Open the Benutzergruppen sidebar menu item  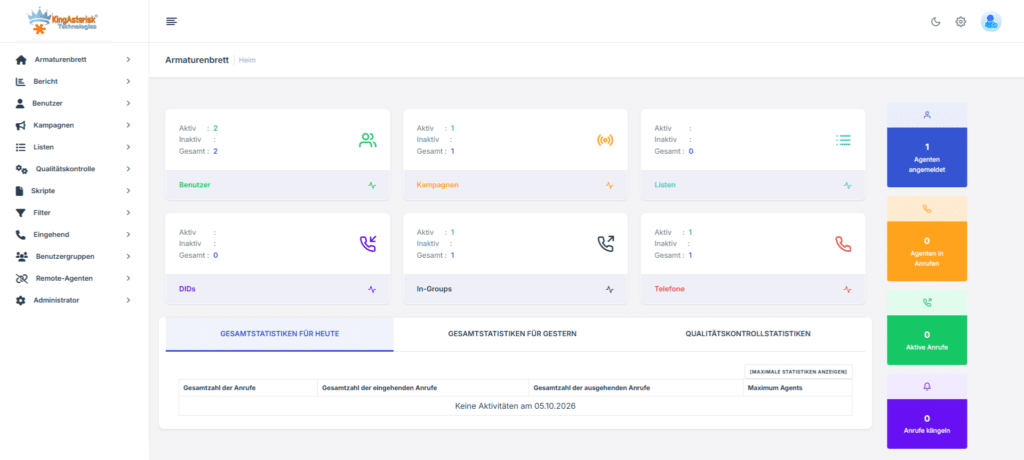pos(74,256)
